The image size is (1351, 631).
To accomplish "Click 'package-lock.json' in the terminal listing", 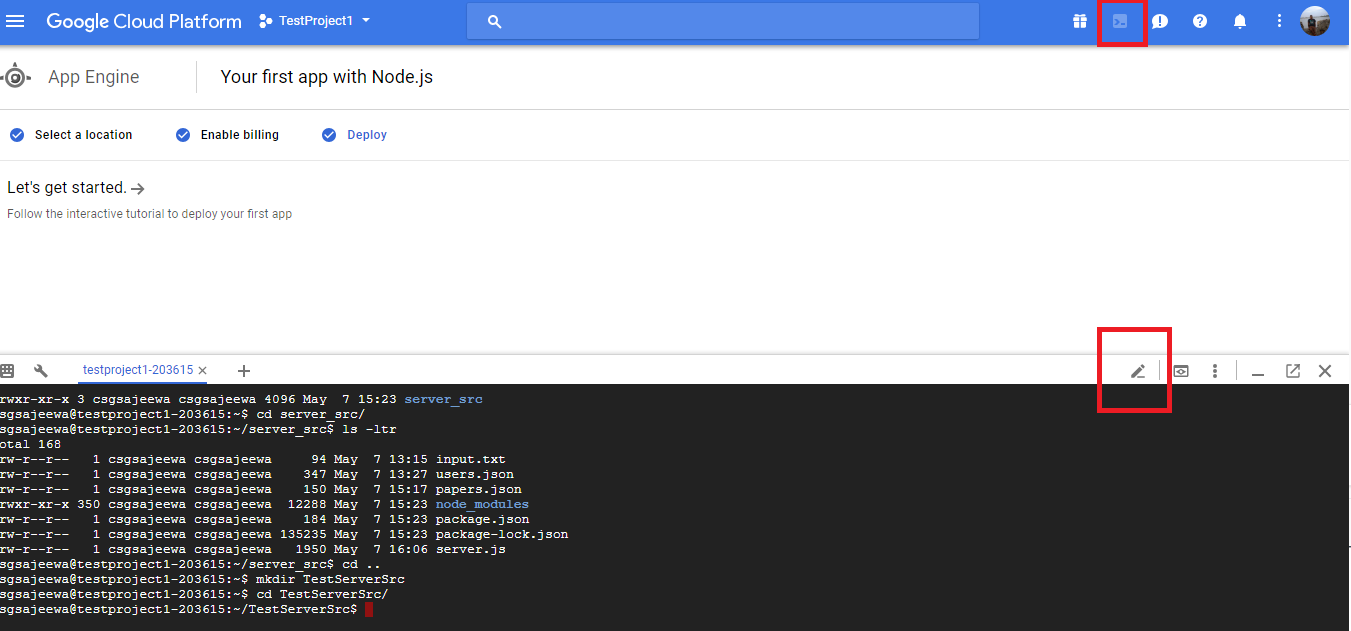I will [x=502, y=534].
